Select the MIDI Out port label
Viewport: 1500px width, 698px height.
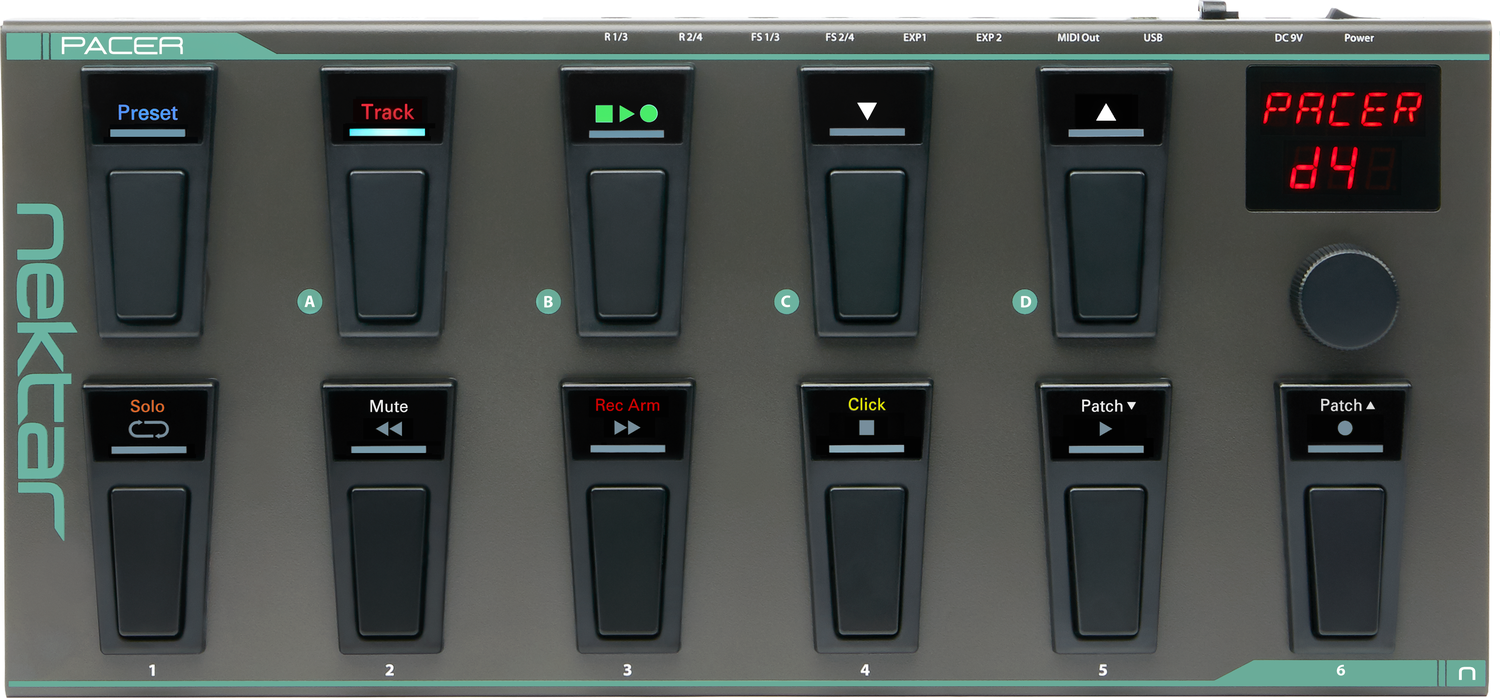click(x=1078, y=38)
